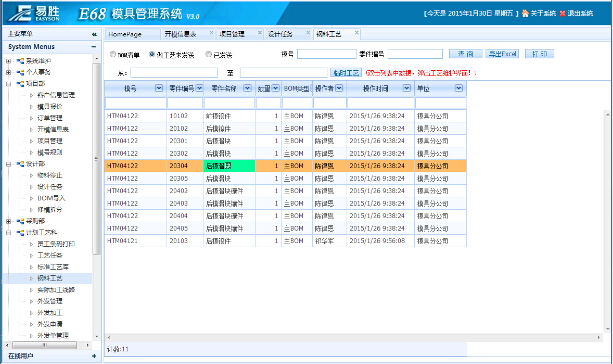Screen dimensions: 613x364
Task: Click the 个人事务 folder icon
Action: click(x=20, y=72)
